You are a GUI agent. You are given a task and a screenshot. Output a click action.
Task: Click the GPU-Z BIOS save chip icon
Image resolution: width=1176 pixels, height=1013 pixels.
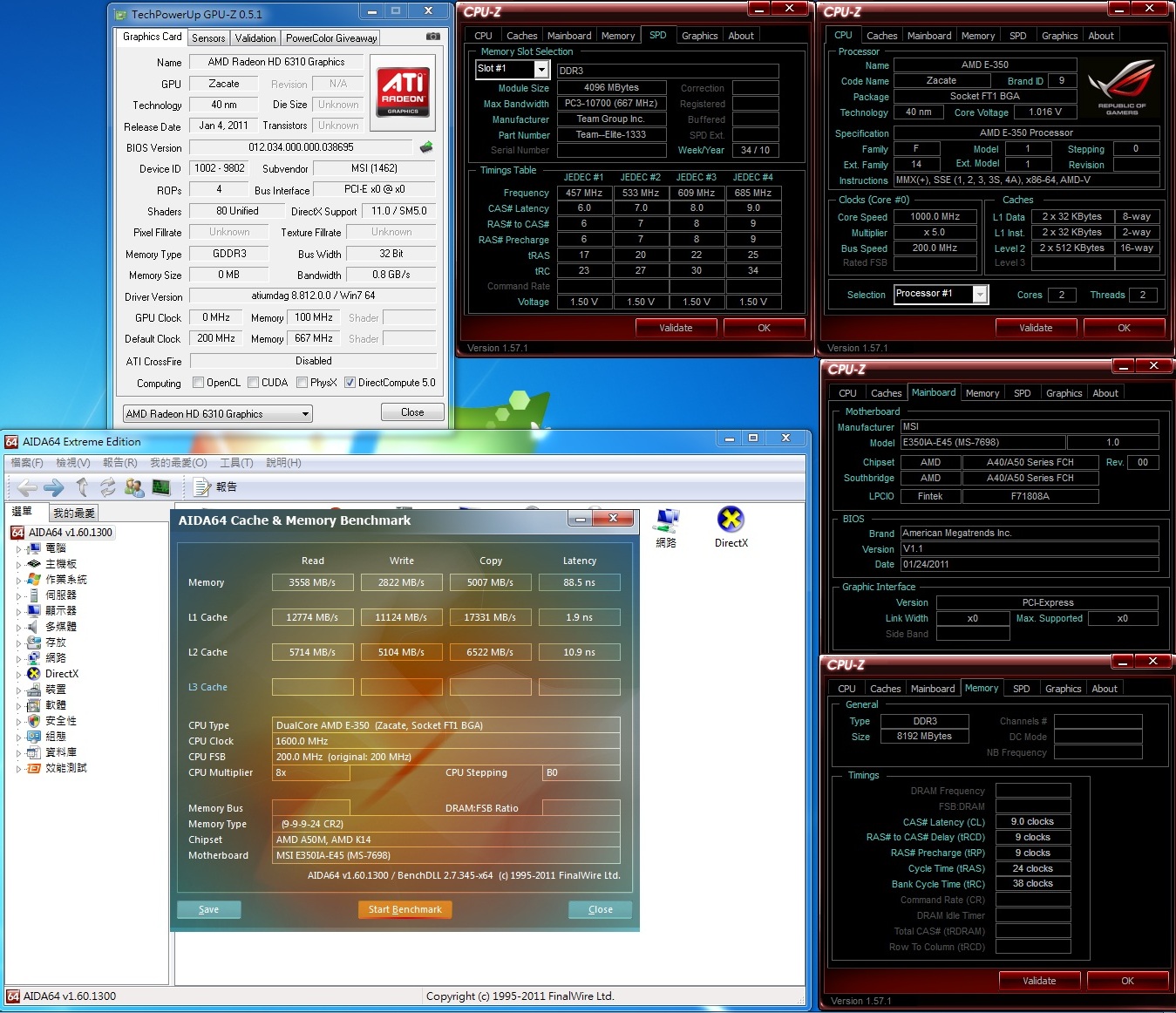[426, 147]
